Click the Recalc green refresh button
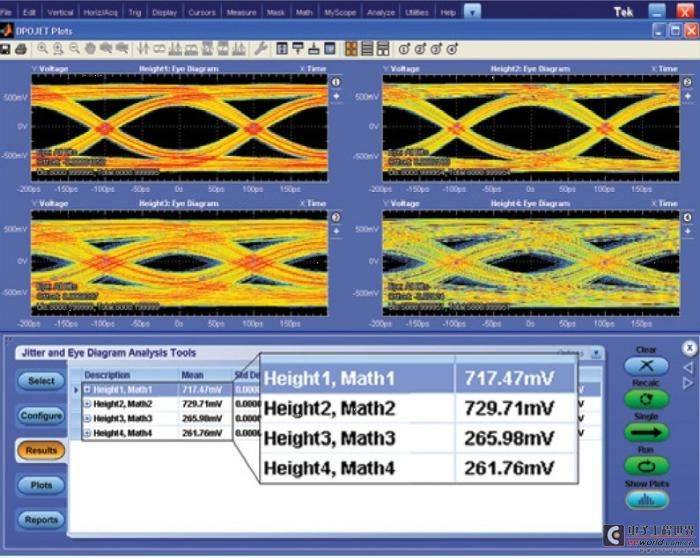 (x=646, y=399)
